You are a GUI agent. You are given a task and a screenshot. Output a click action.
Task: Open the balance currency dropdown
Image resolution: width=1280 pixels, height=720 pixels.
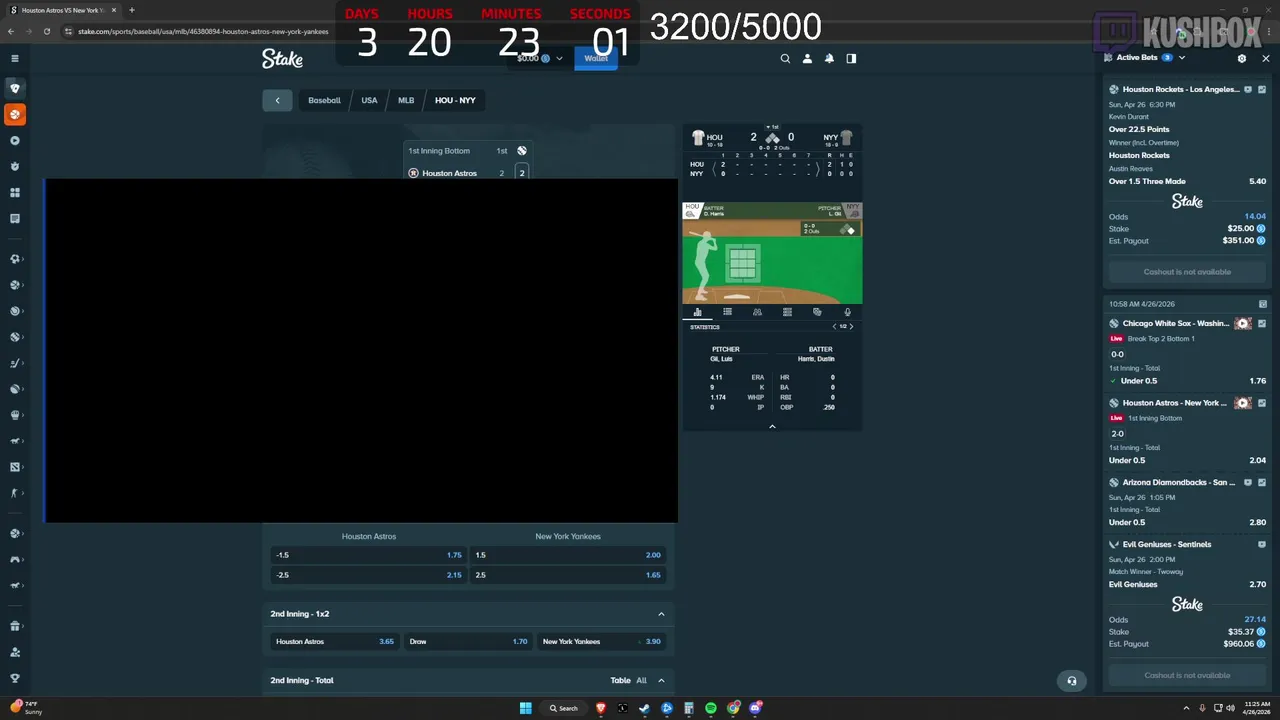559,58
